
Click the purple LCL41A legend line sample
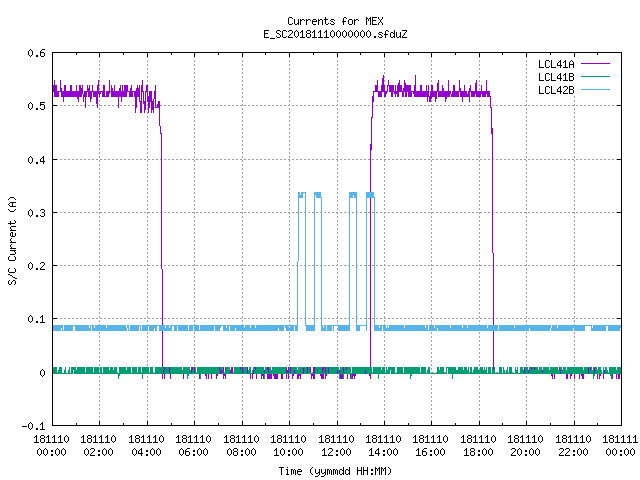595,64
